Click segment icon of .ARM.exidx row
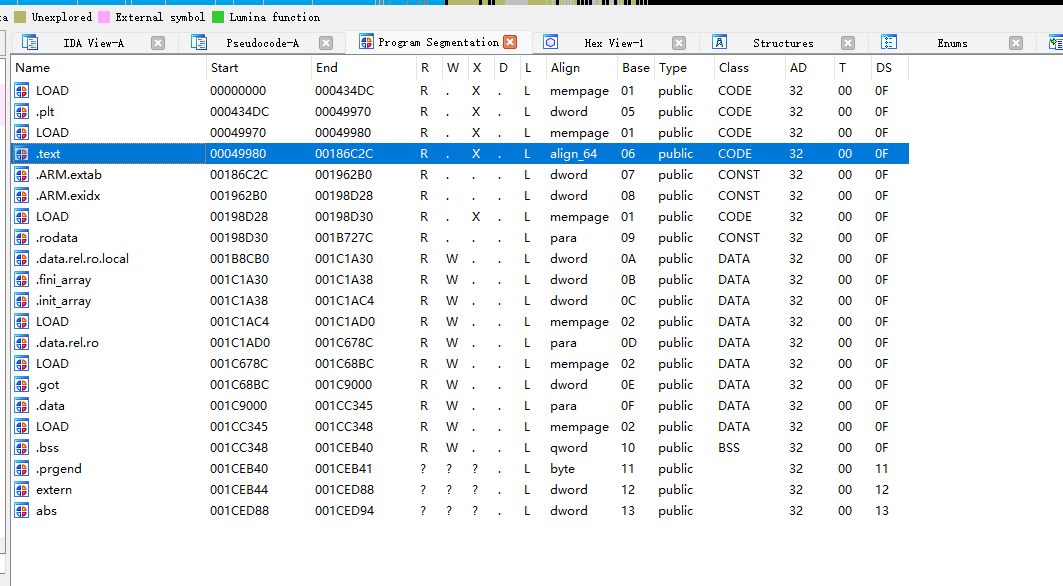 click(22, 196)
